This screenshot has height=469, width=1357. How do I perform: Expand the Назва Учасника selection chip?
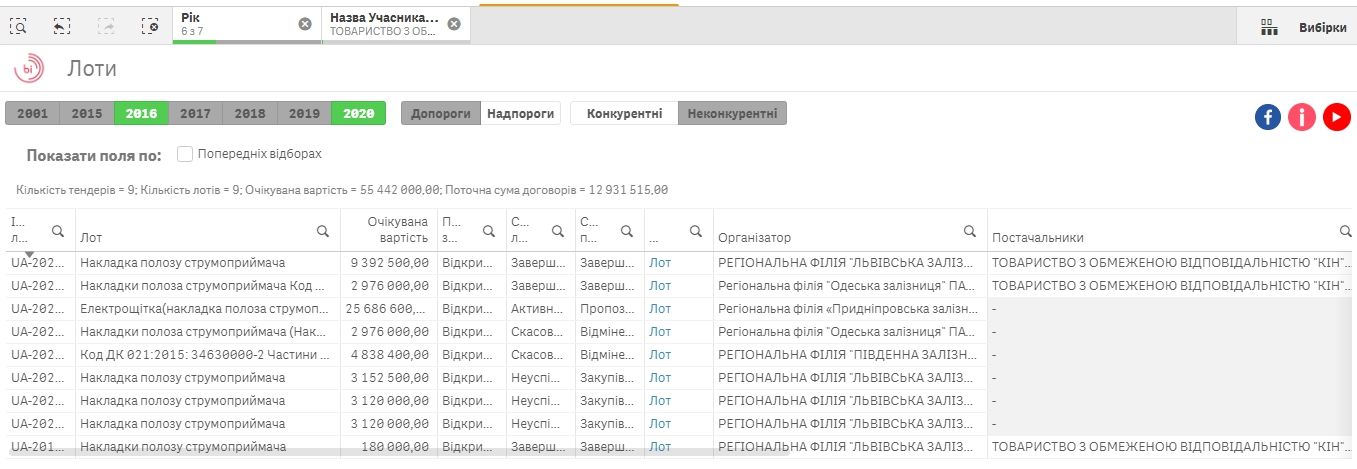[x=385, y=24]
